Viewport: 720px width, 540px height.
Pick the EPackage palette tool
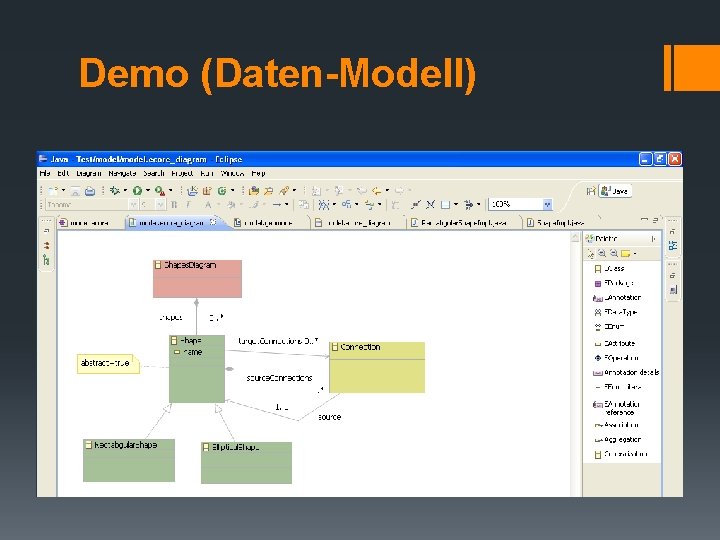(x=613, y=283)
